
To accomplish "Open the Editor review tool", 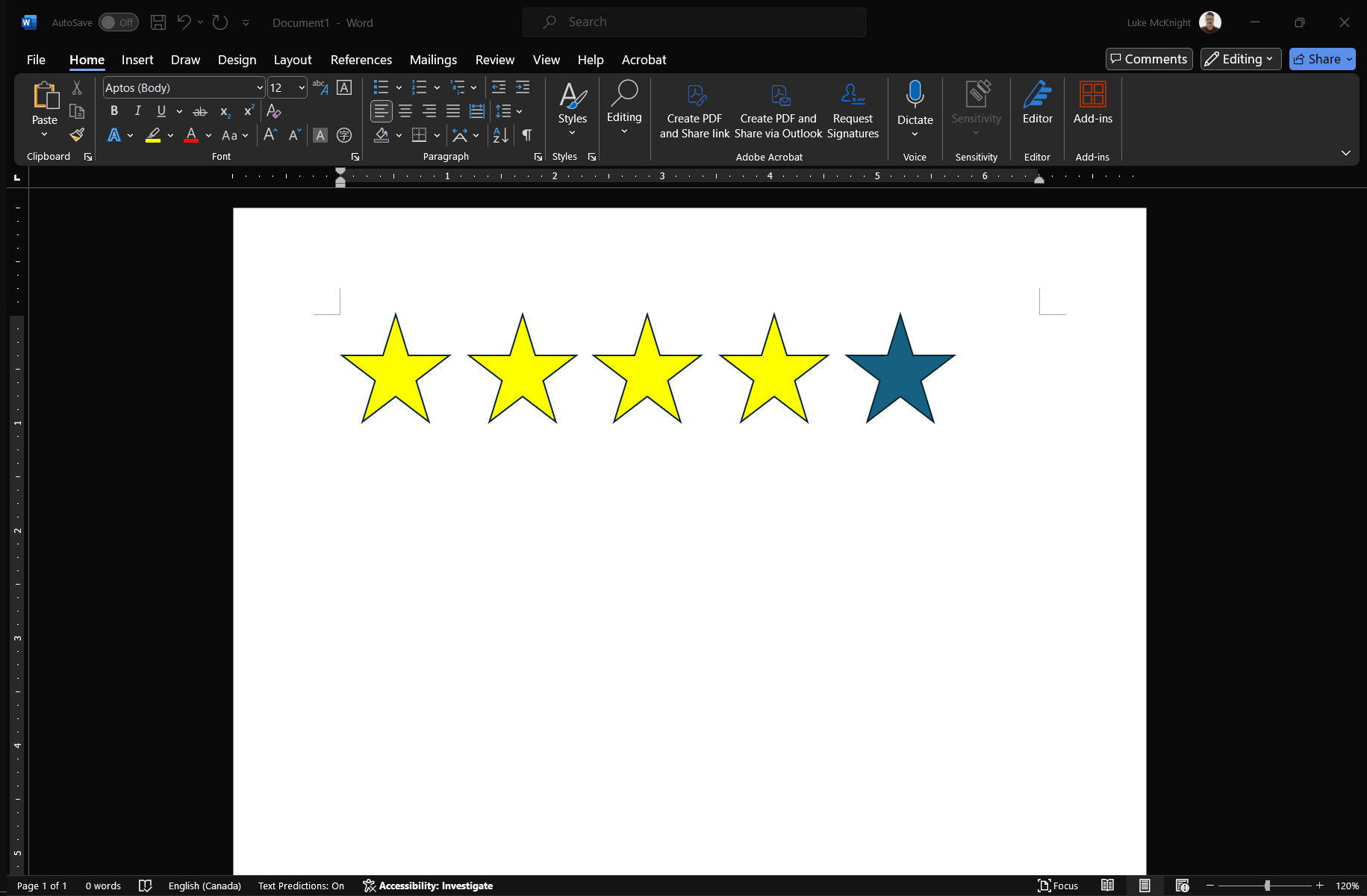I will [1037, 103].
